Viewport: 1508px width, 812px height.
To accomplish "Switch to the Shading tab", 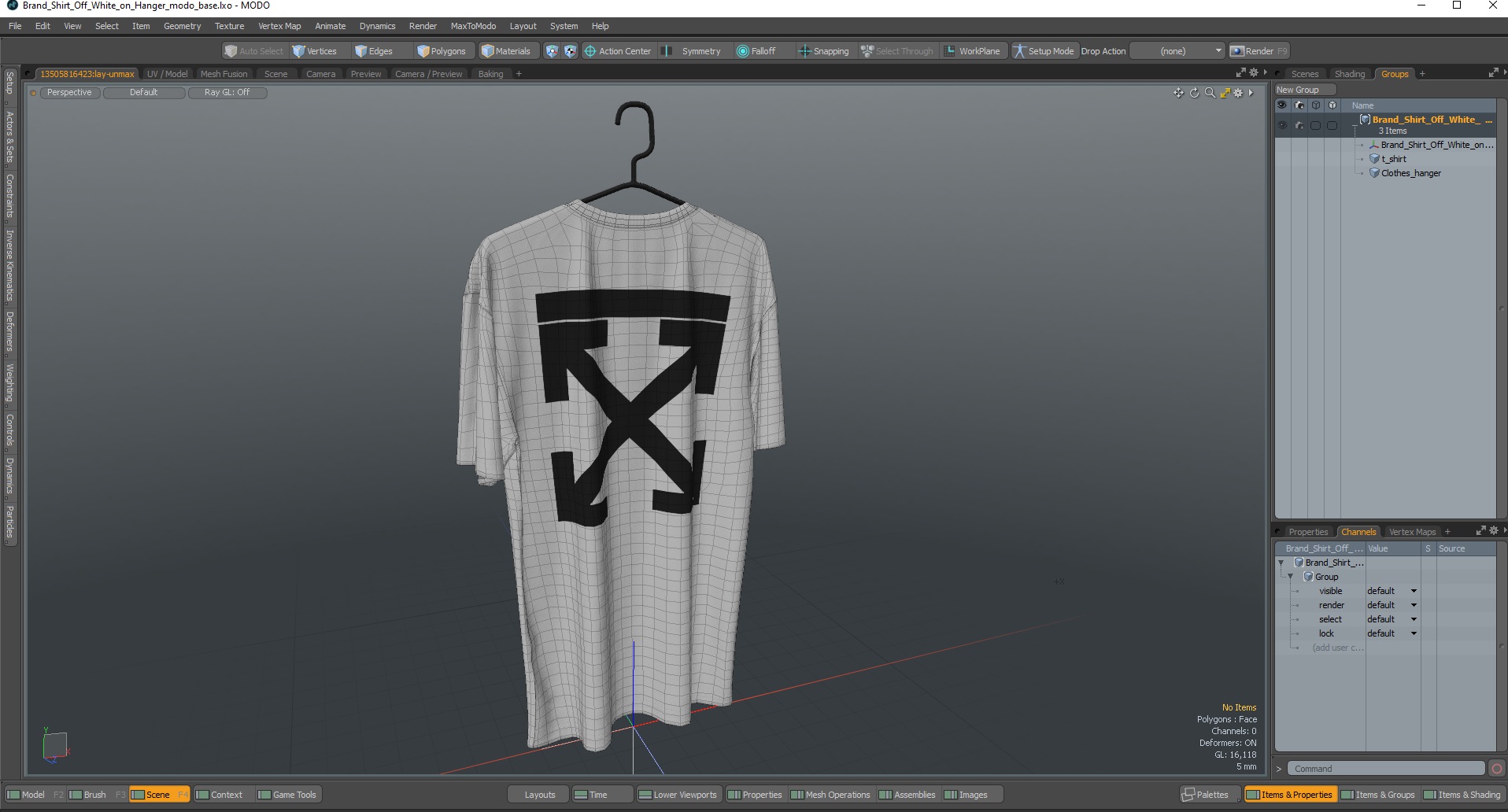I will (1350, 74).
